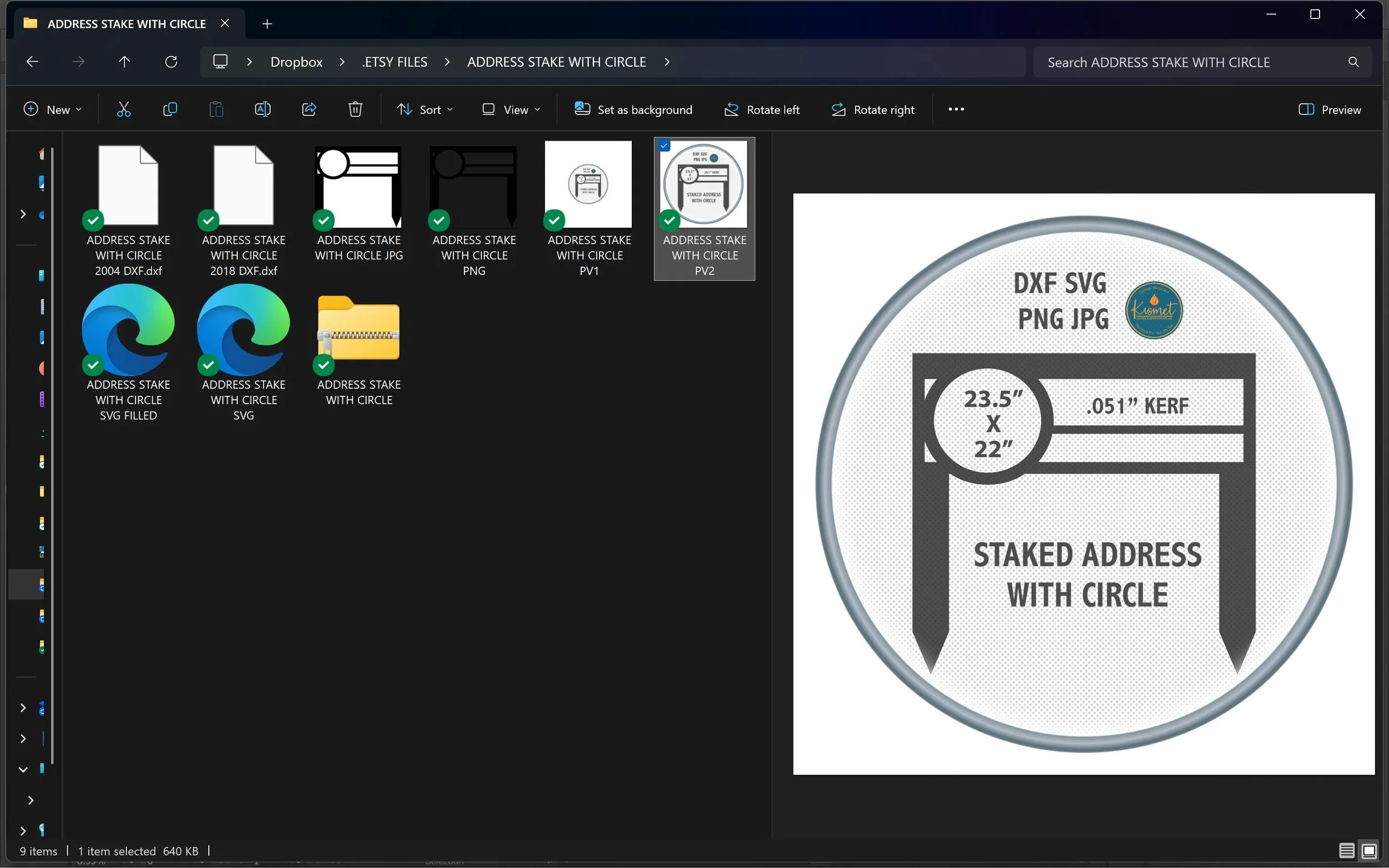This screenshot has width=1389, height=868.
Task: Open the Sort dropdown
Action: [x=425, y=109]
